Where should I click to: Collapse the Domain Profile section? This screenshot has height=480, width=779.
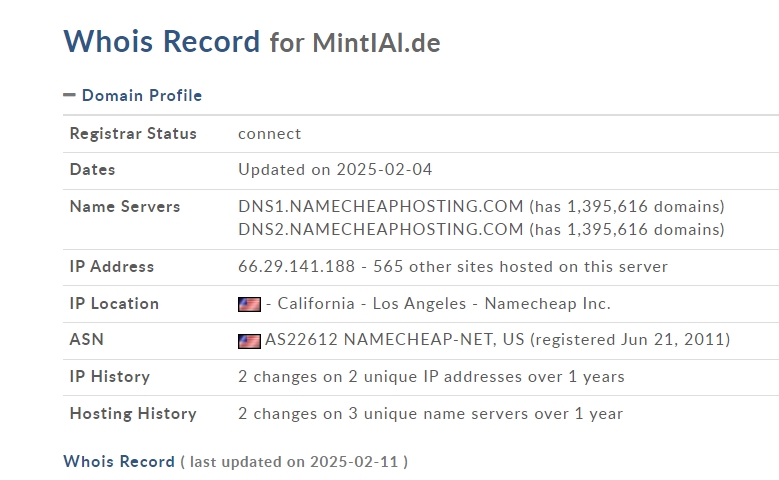pyautogui.click(x=142, y=95)
